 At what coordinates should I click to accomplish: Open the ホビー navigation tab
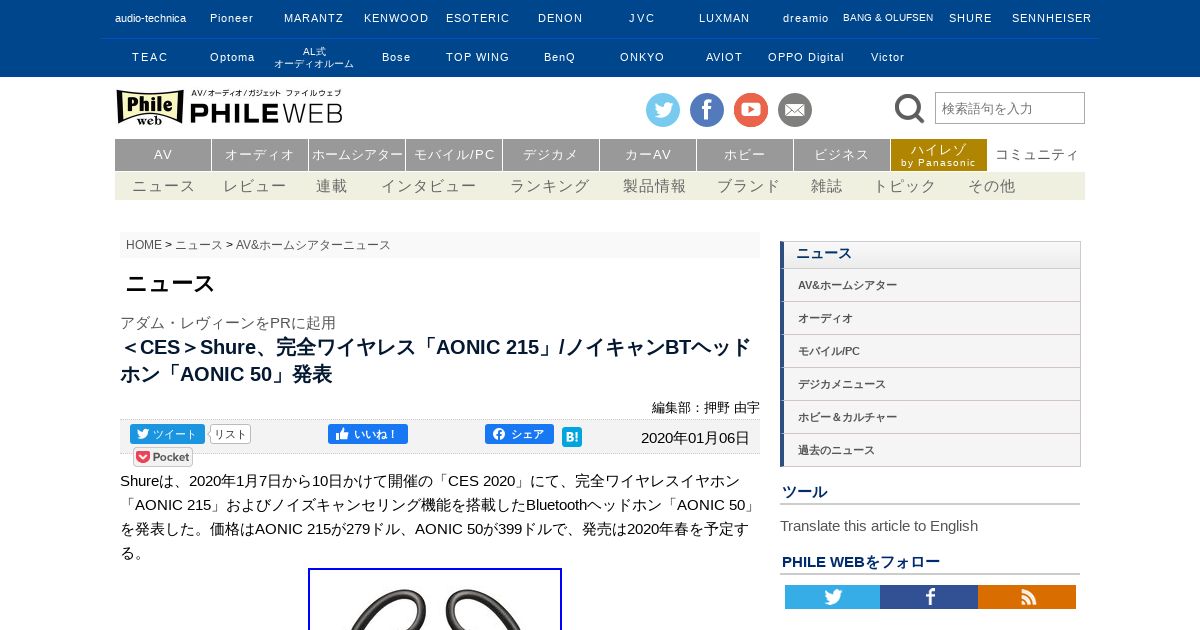click(745, 155)
